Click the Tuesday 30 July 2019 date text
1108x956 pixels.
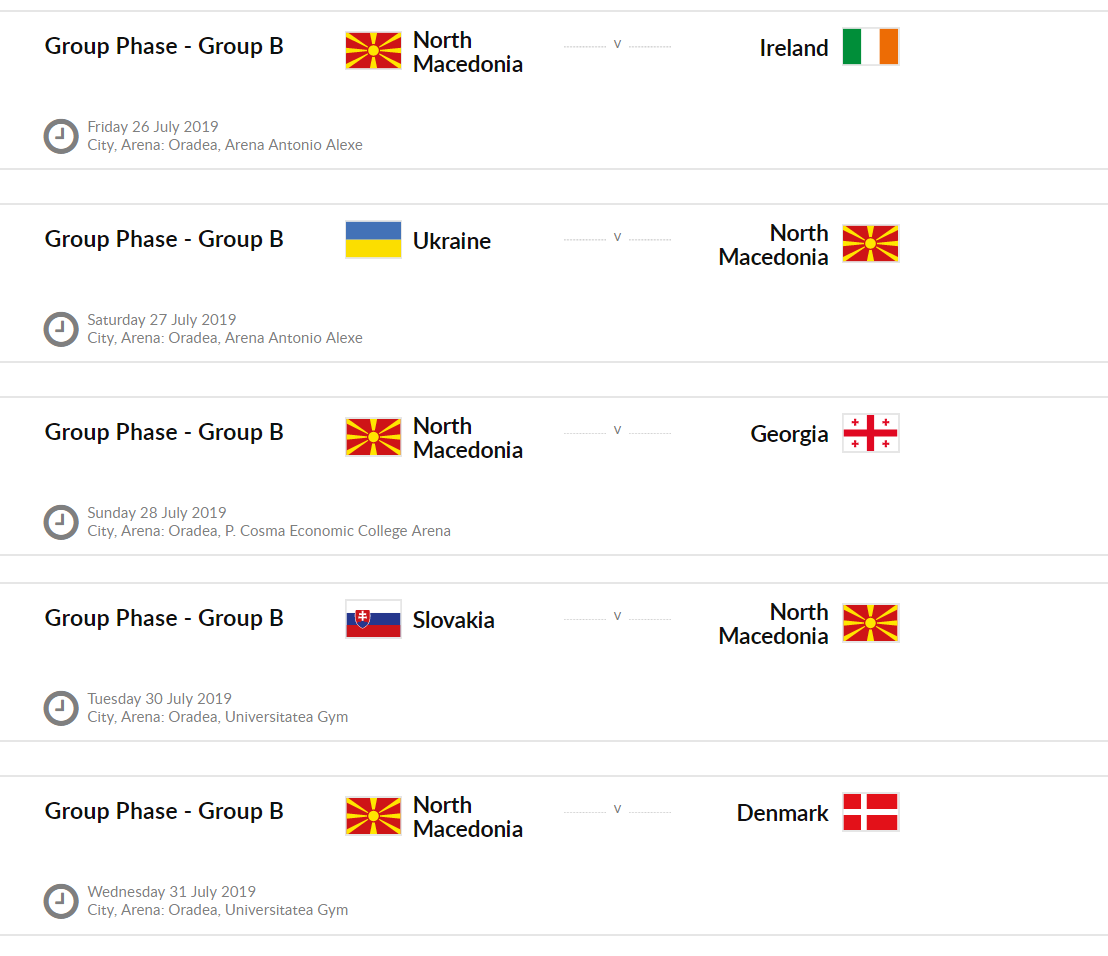[x=159, y=699]
